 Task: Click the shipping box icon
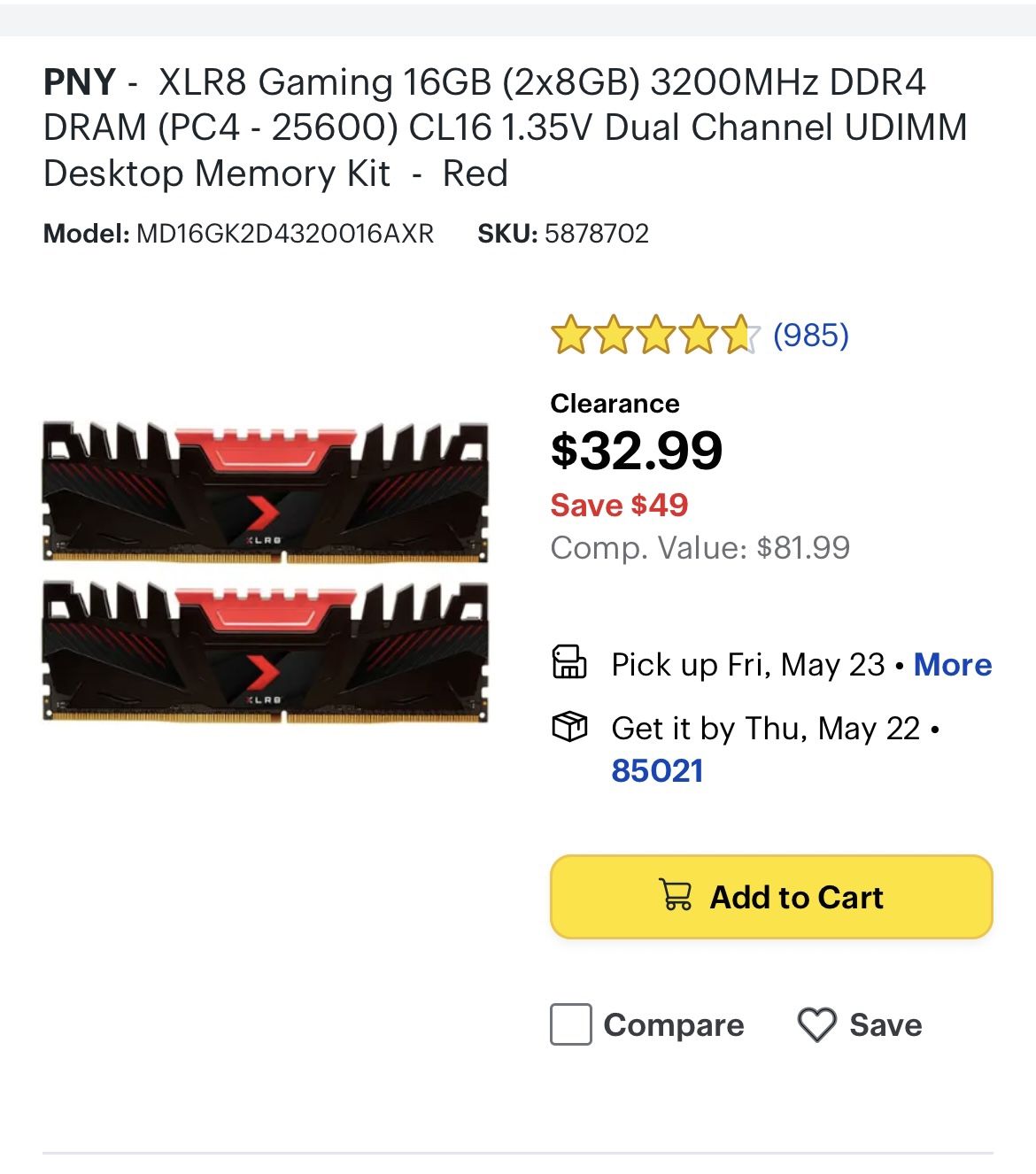(569, 728)
